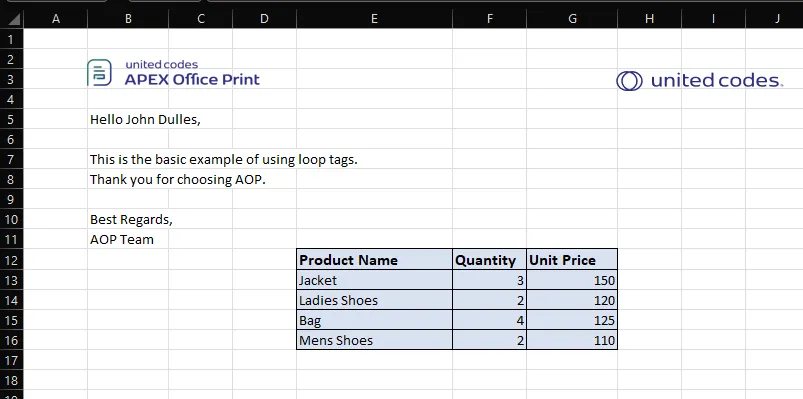Select Jacket quantity cell showing 3
803x399 pixels.
point(490,280)
